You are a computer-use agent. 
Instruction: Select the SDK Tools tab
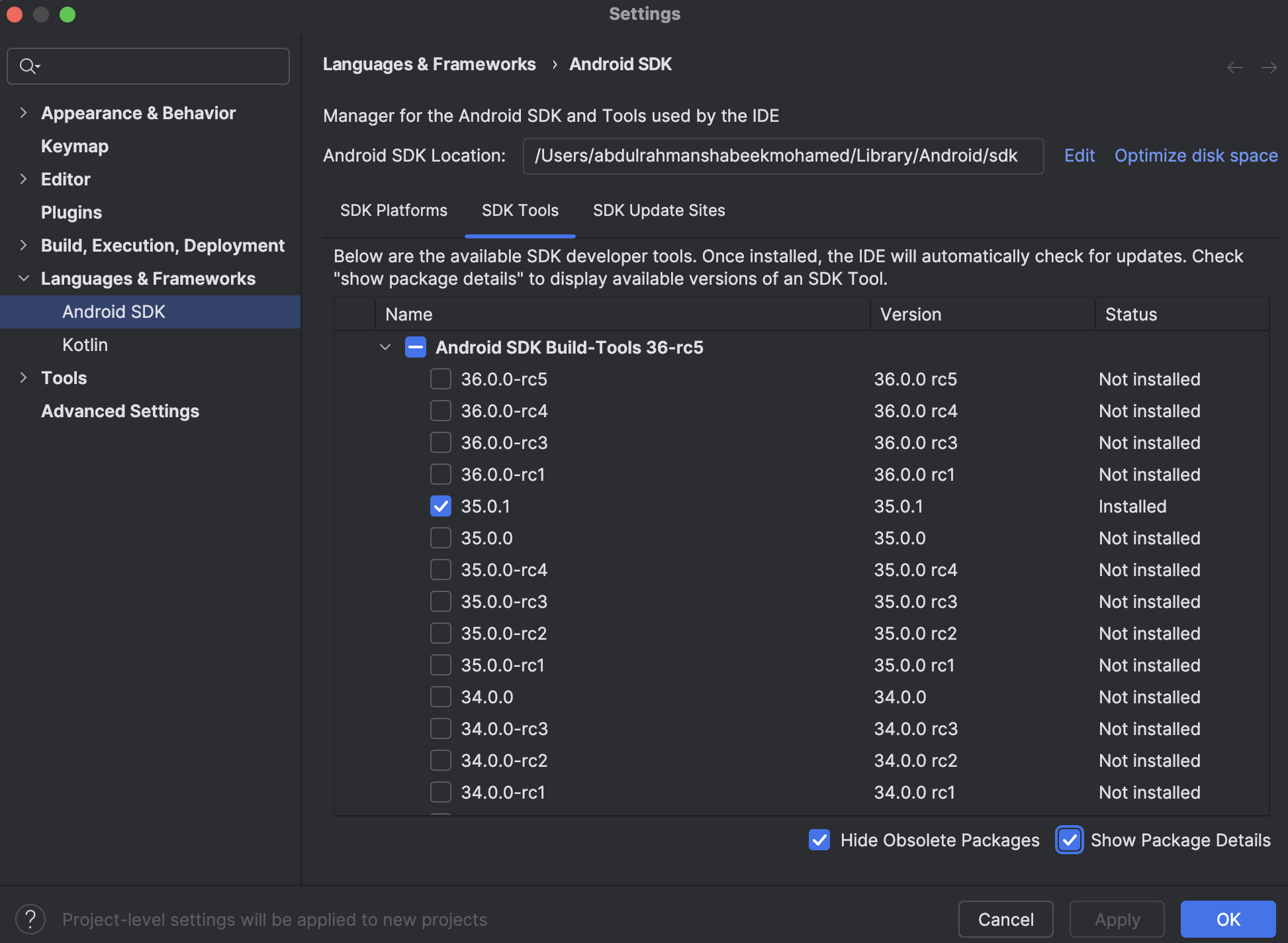click(x=520, y=211)
